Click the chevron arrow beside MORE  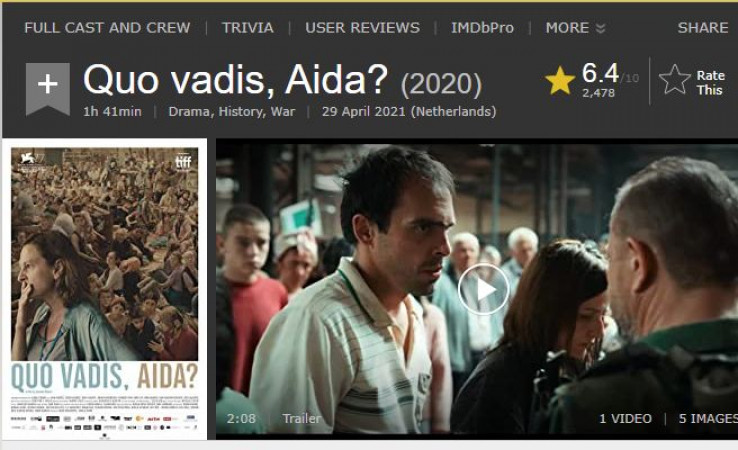pos(600,28)
